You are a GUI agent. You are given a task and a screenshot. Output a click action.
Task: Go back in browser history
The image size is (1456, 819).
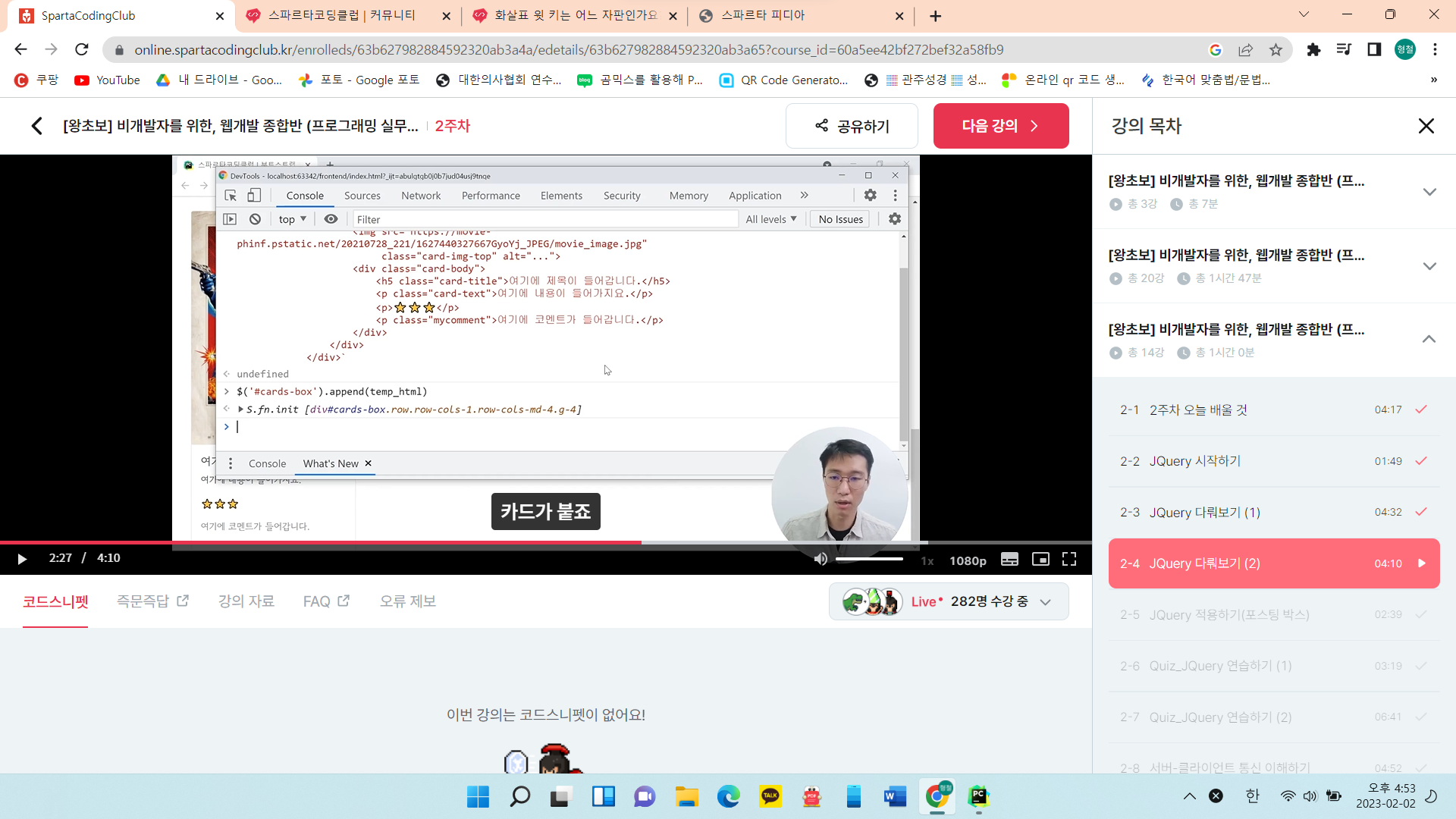coord(20,50)
